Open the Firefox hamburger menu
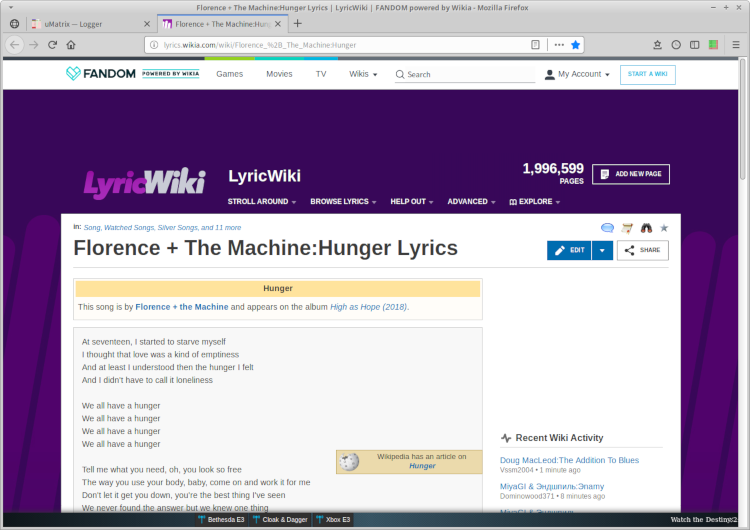 tap(736, 45)
